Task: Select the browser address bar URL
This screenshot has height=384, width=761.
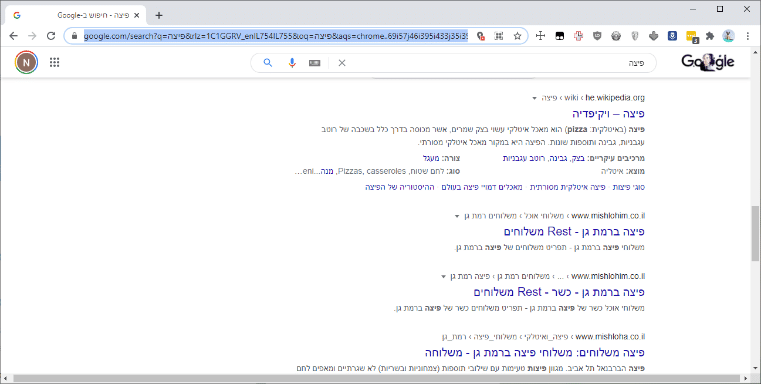Action: click(276, 36)
